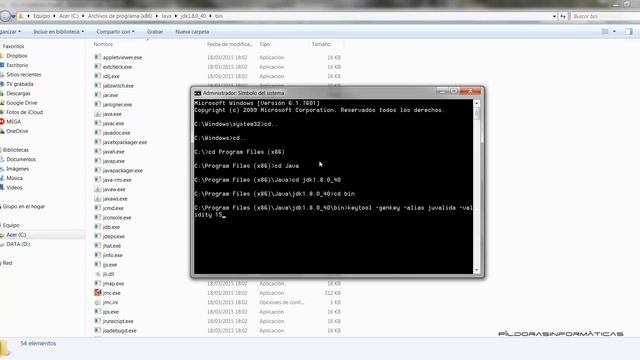Select Música library
The image size is (640, 360).
coord(14,178)
